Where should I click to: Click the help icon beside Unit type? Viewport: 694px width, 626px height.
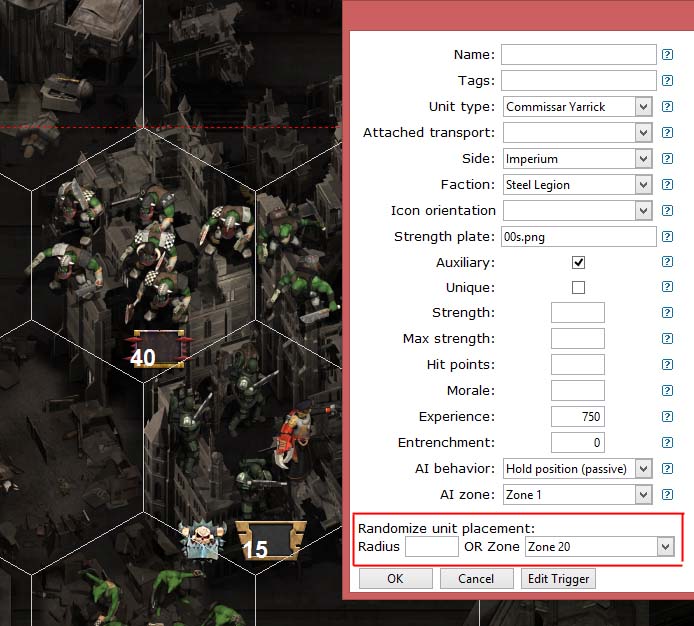[667, 107]
